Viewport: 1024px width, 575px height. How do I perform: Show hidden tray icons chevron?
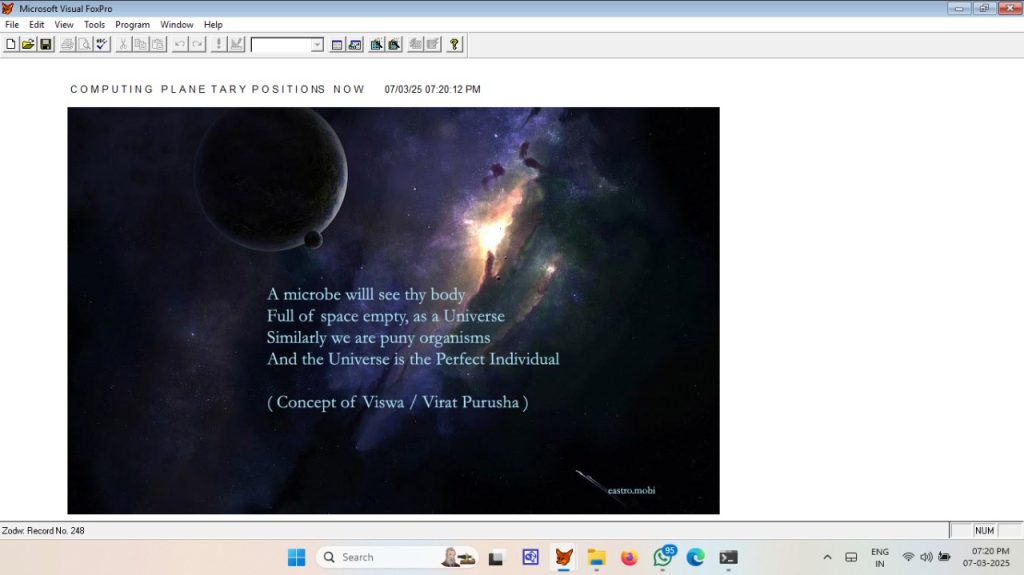point(827,557)
